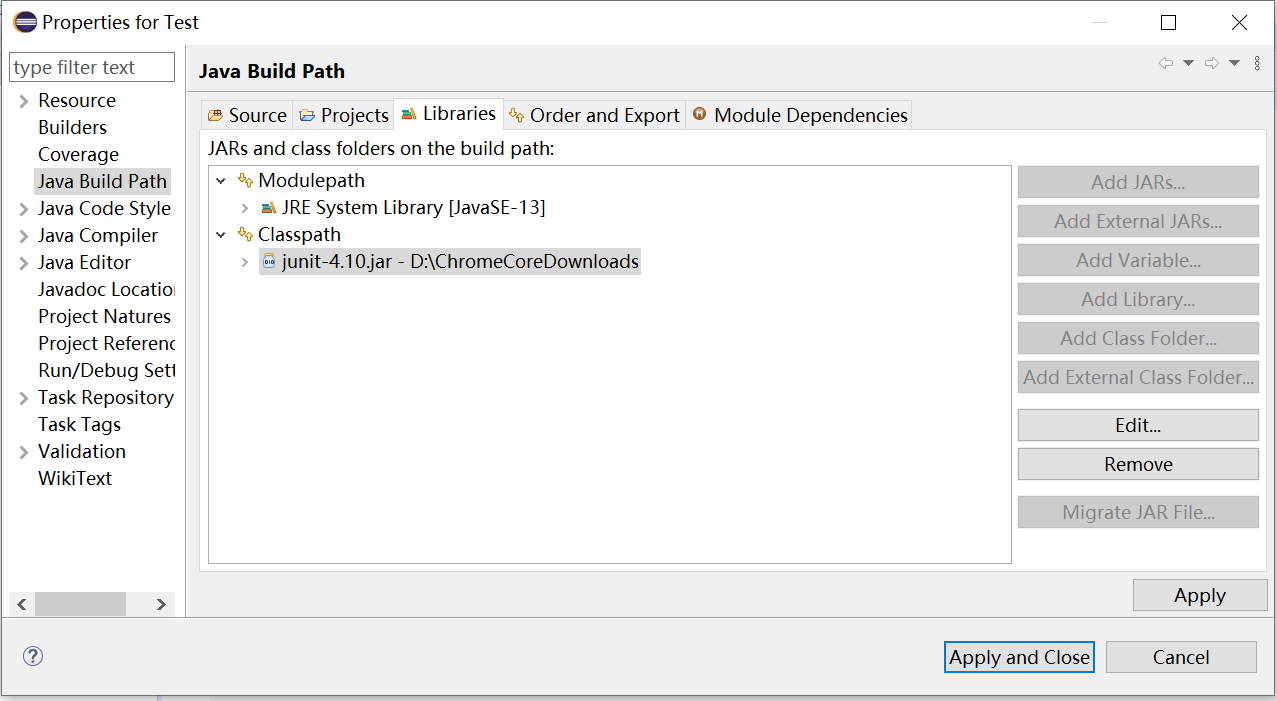
Task: Open the view menu three-dots icon
Action: (1257, 63)
